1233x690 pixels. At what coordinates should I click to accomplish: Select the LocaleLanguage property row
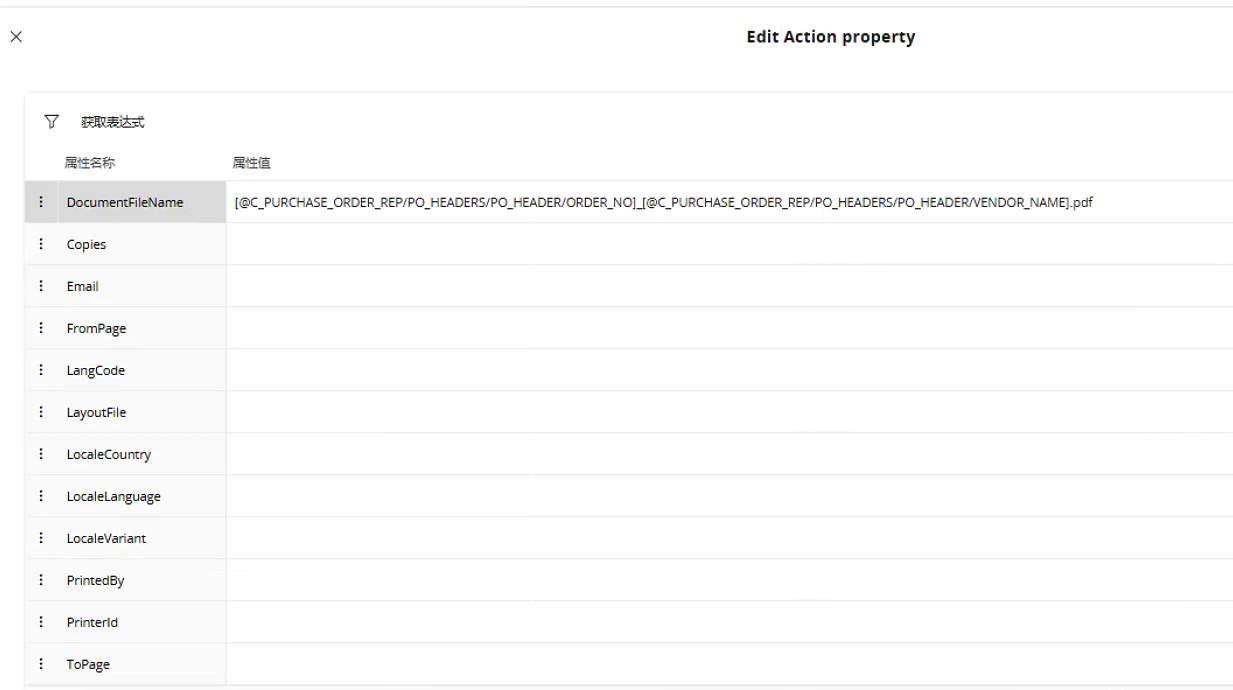[x=113, y=496]
